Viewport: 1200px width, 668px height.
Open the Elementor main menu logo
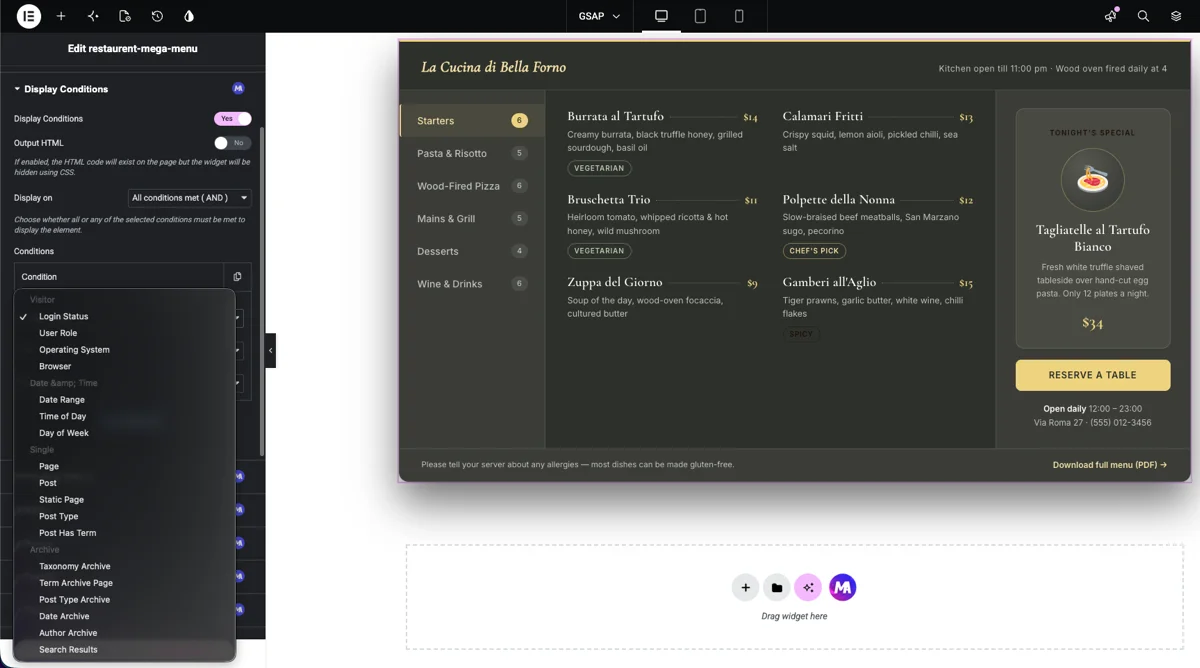click(x=29, y=16)
